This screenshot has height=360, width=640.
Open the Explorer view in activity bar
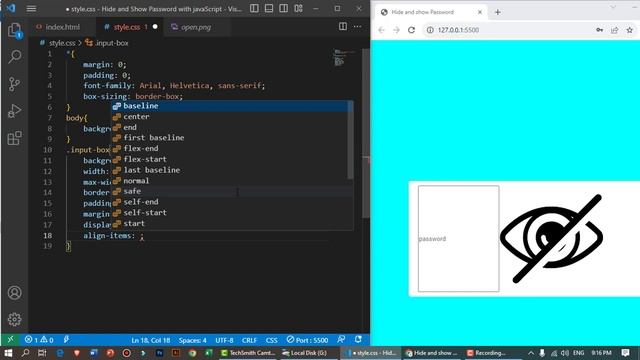(x=15, y=30)
